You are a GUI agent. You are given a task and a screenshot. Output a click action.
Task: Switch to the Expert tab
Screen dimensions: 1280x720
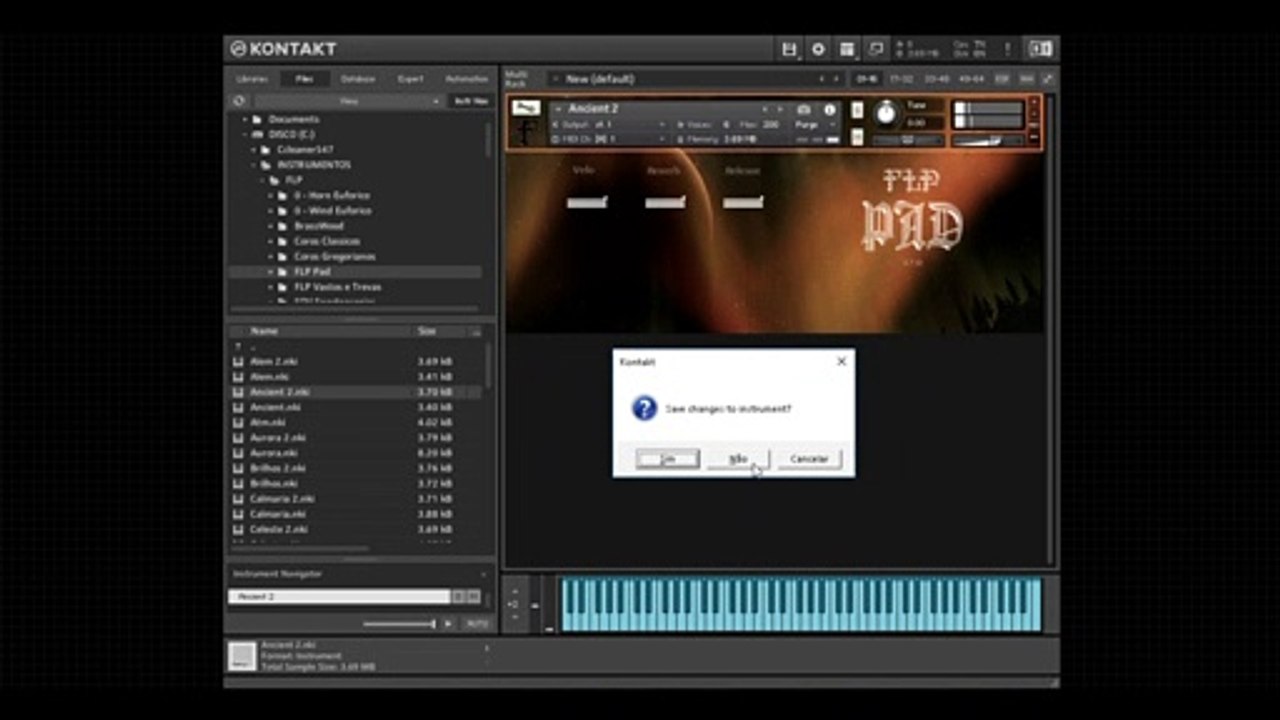pos(410,79)
